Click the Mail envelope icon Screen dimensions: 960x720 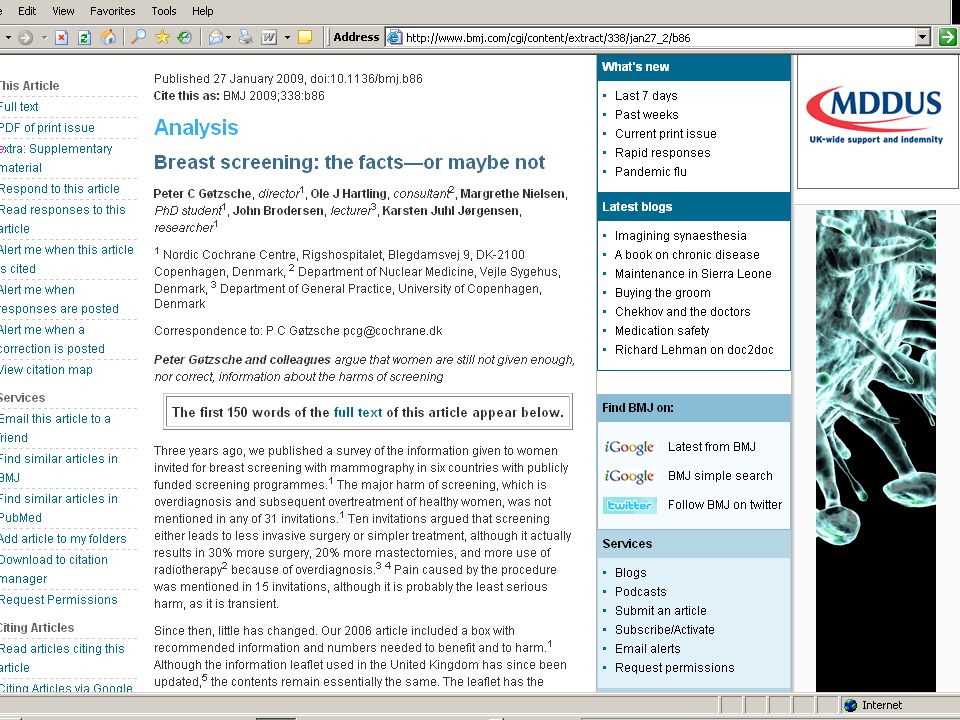(216, 38)
